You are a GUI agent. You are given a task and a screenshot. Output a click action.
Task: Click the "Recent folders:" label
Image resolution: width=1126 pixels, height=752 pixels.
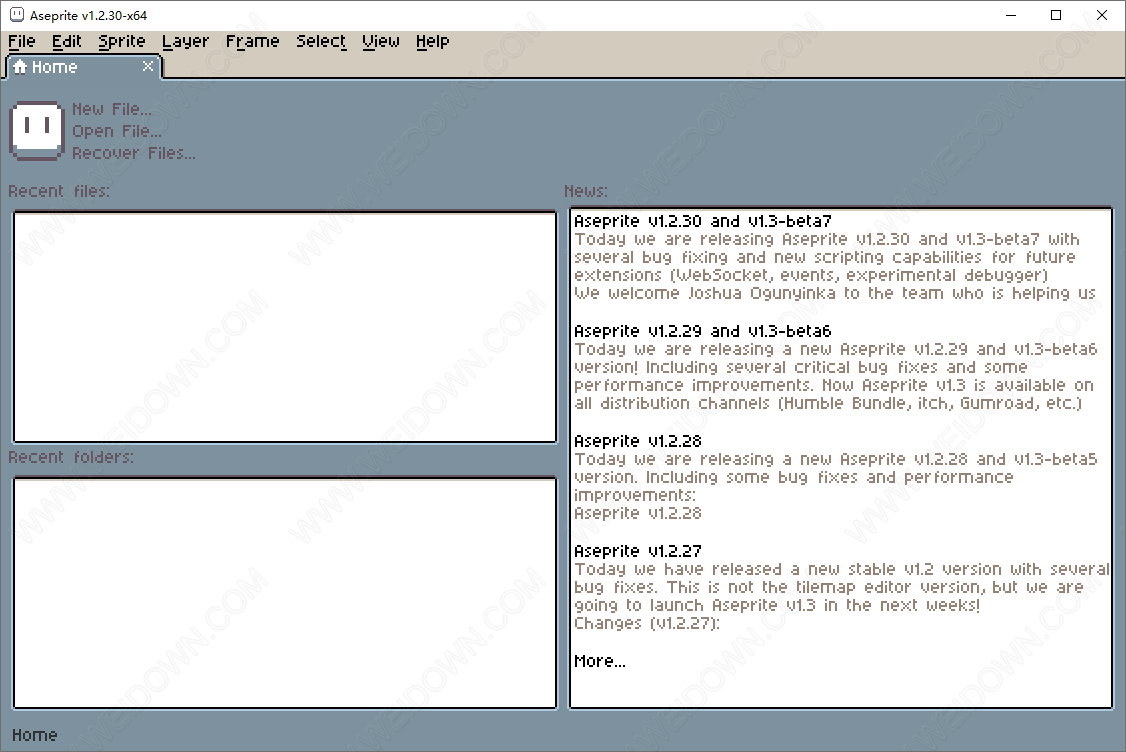tap(71, 458)
